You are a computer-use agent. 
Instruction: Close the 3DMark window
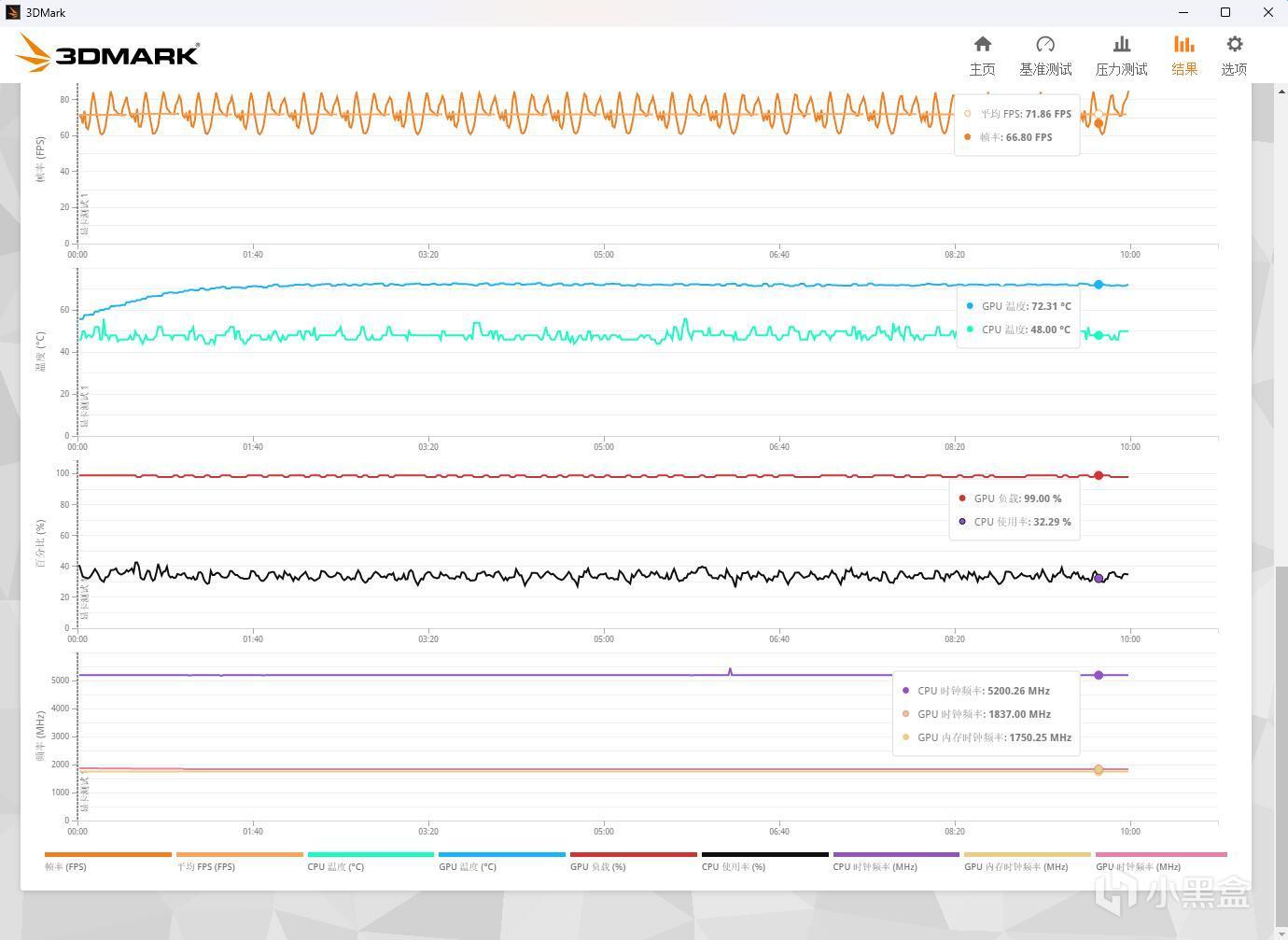(x=1267, y=12)
